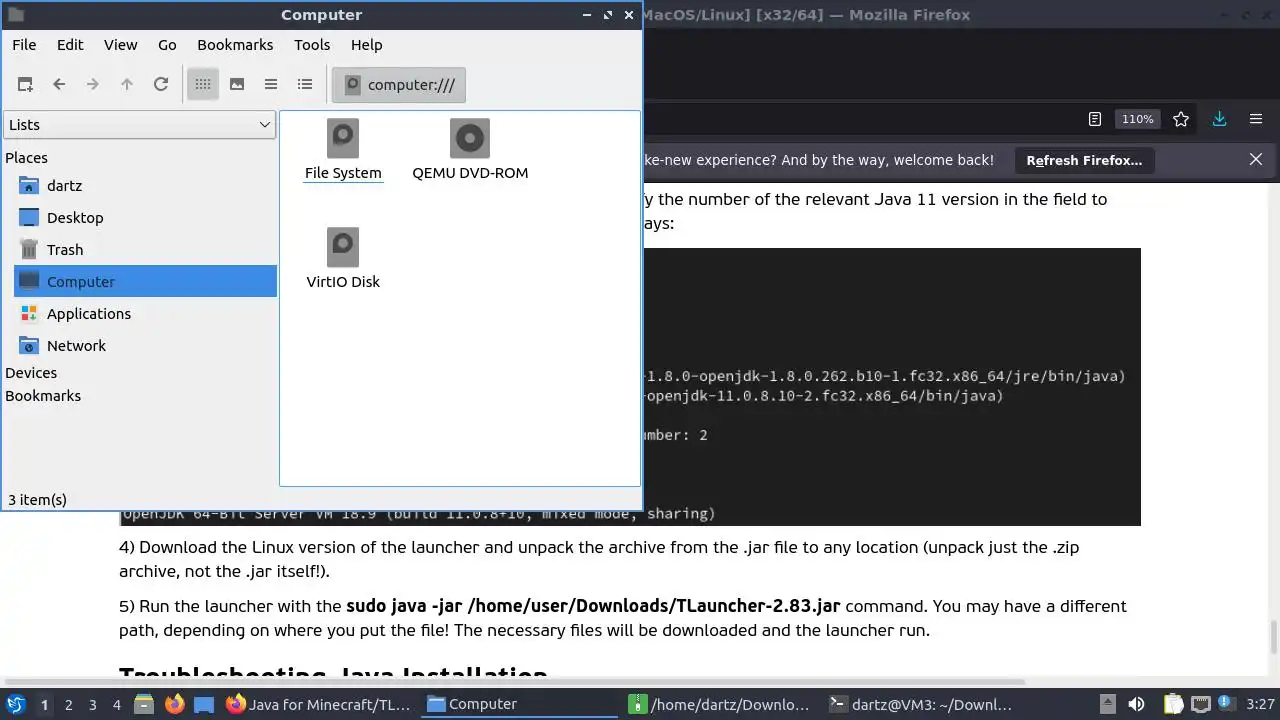
Task: Select Computer in Places sidebar
Action: click(x=145, y=281)
